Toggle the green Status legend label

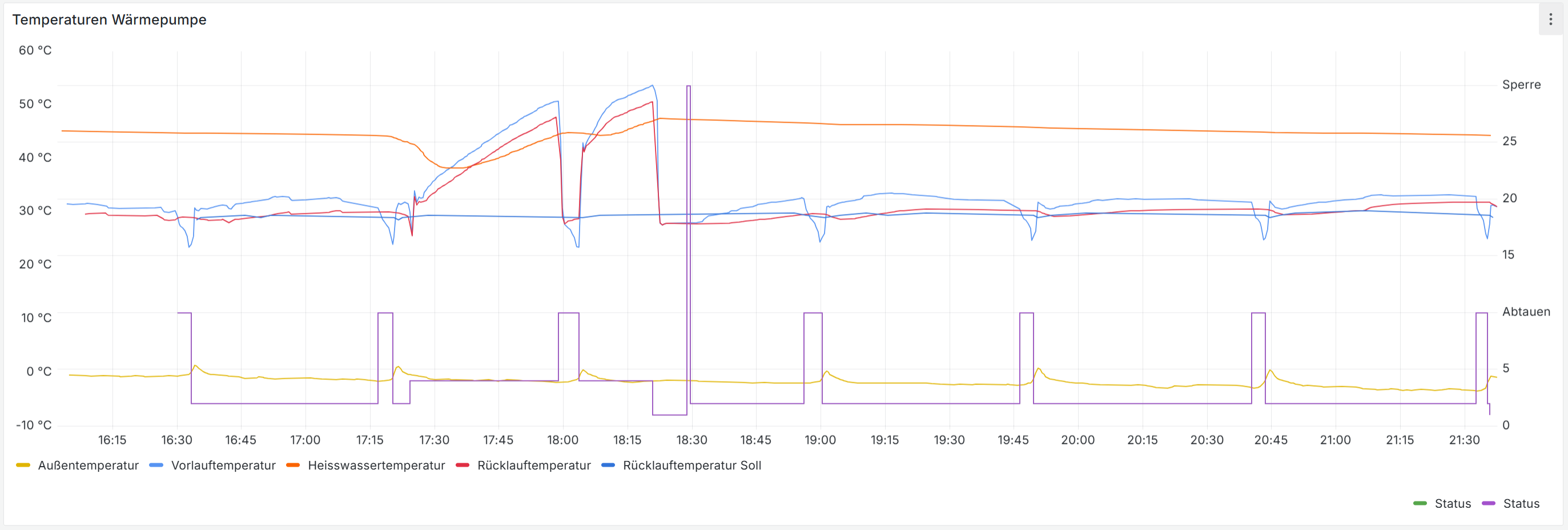tap(1452, 503)
